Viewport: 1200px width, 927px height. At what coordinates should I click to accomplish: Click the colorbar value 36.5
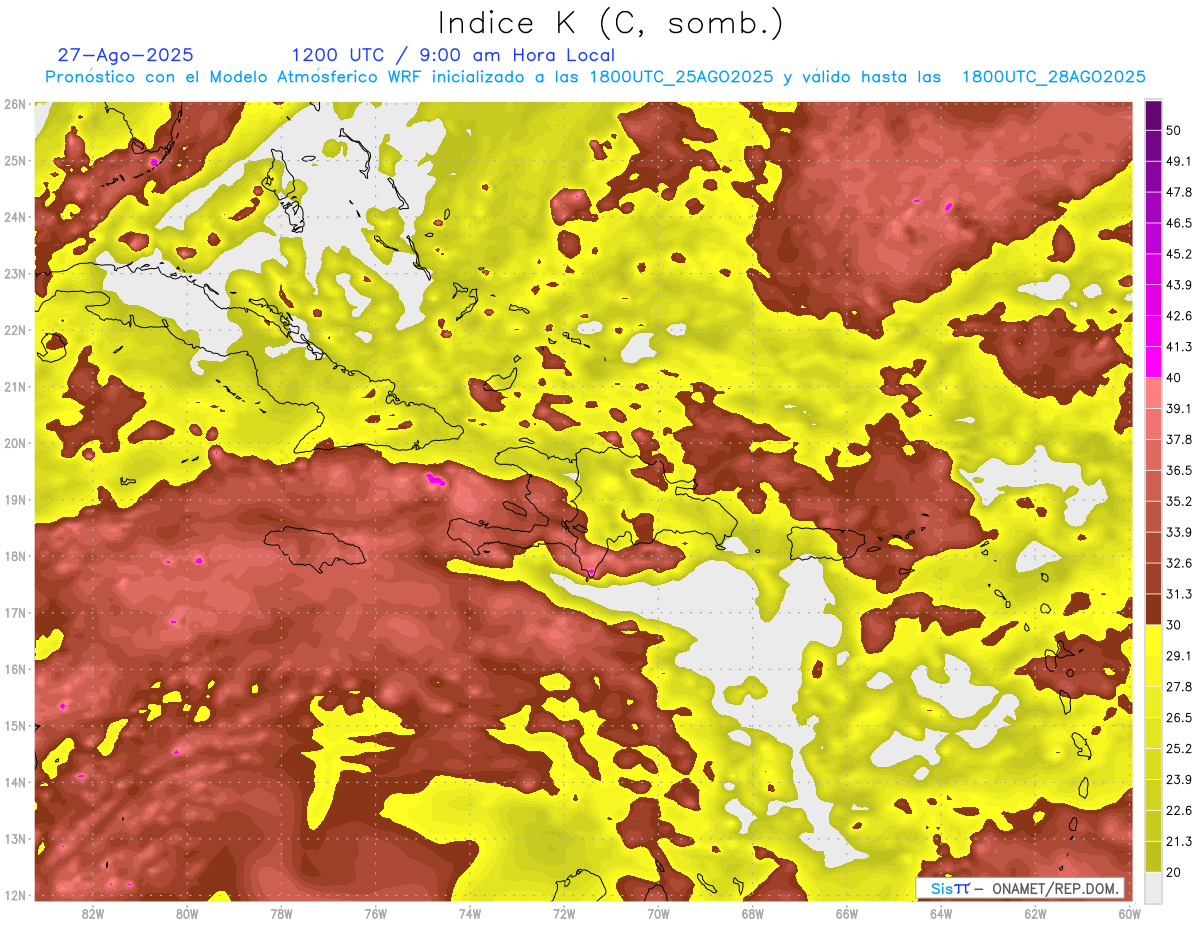(1179, 470)
